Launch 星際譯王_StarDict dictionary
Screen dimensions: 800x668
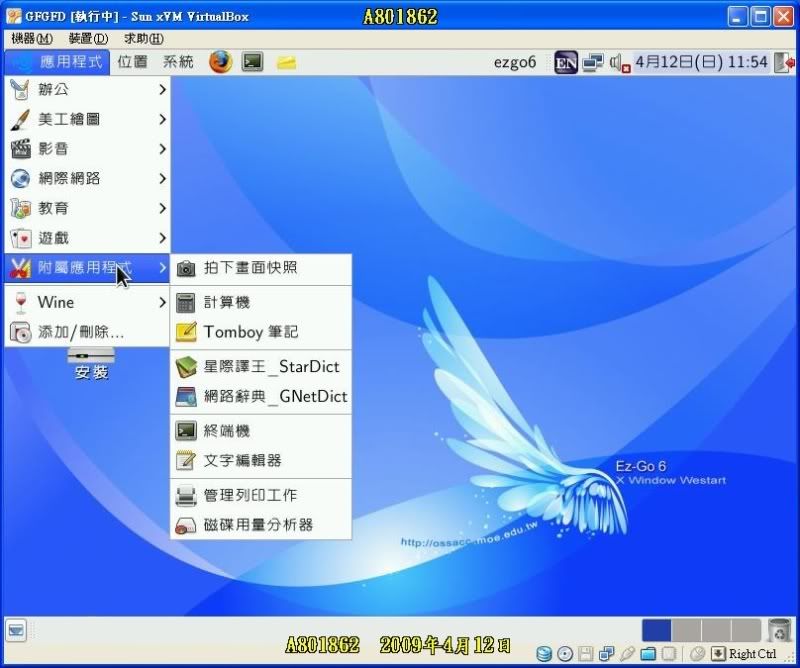coord(261,367)
